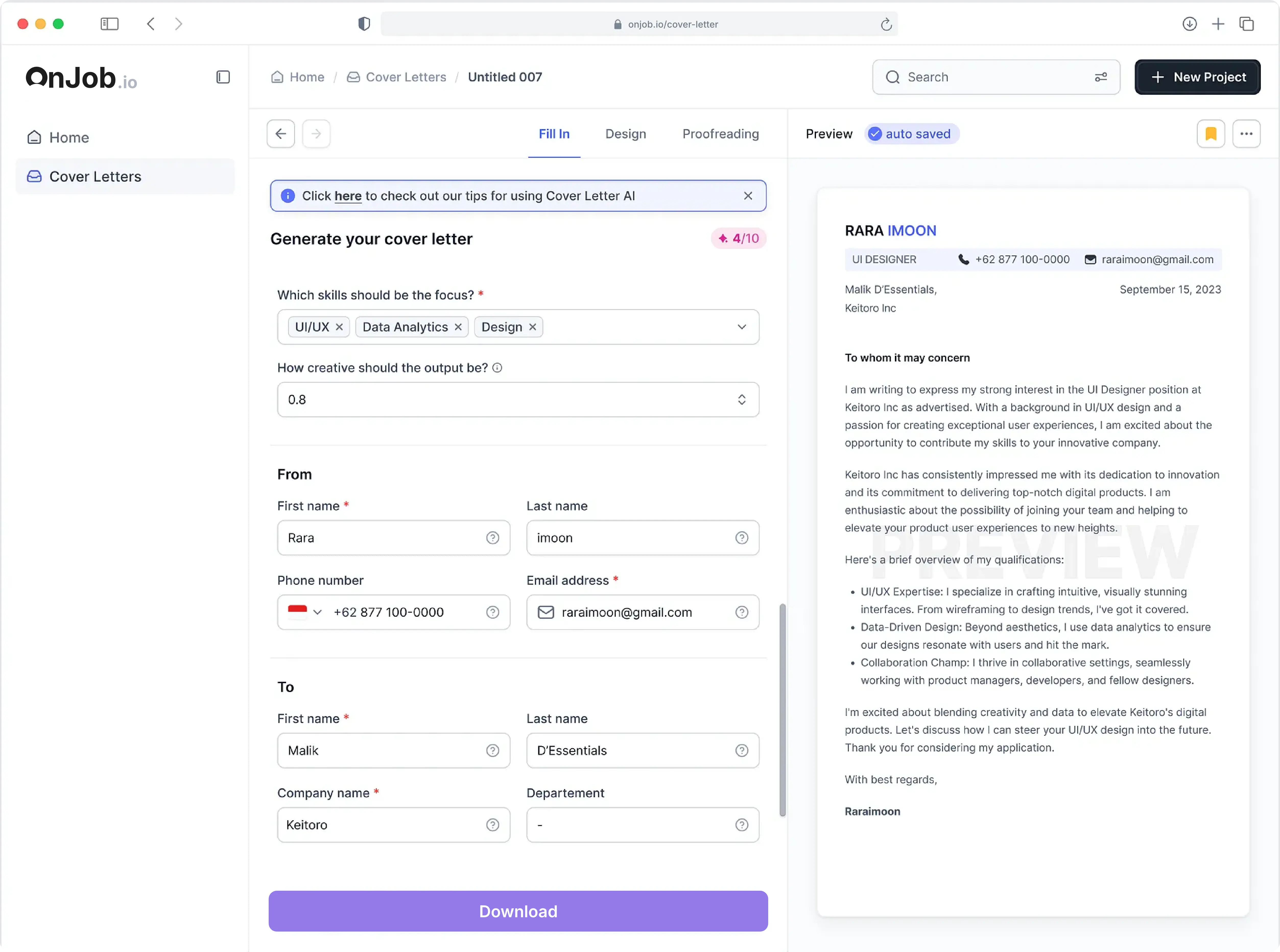
Task: Click the bookmark icon in preview header
Action: click(x=1210, y=134)
